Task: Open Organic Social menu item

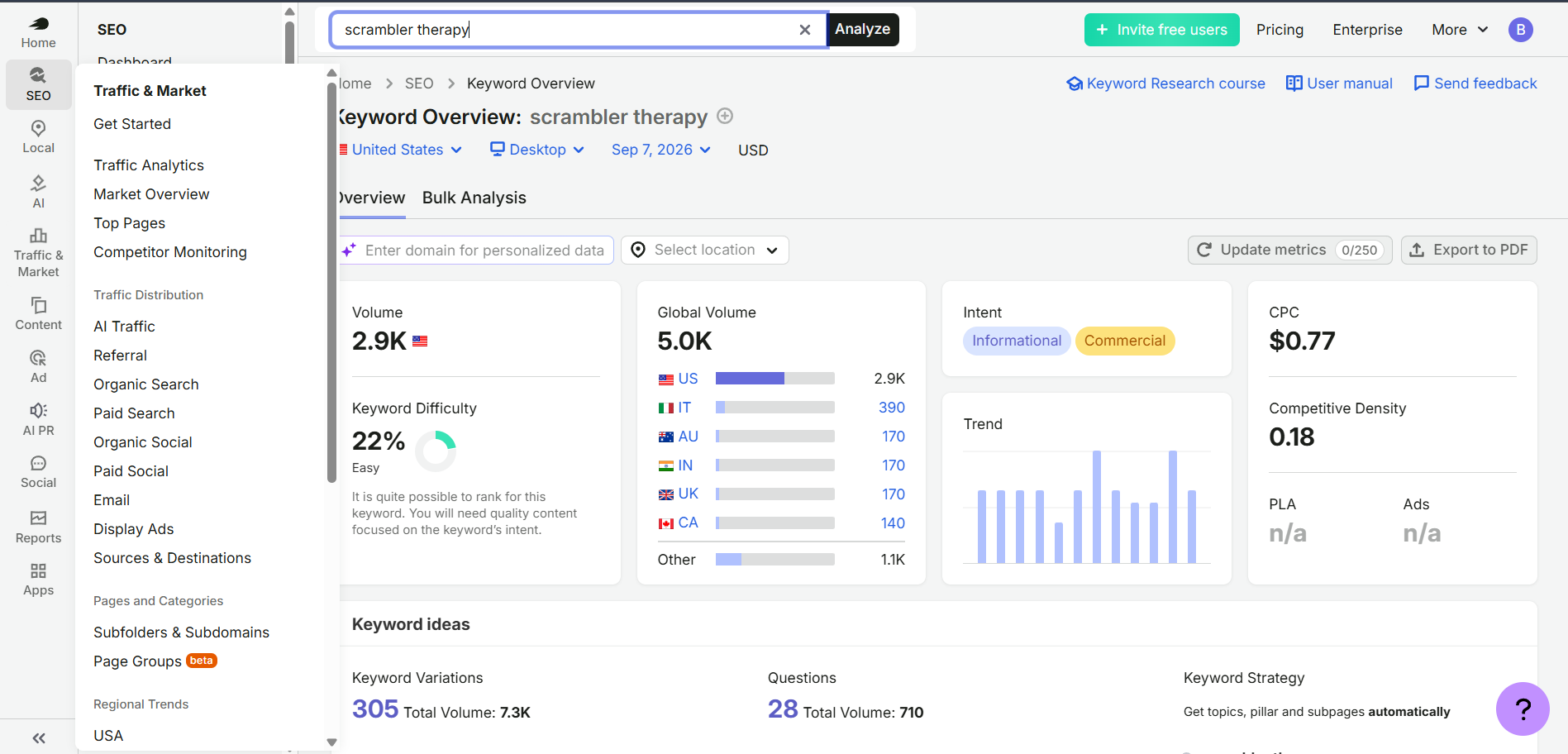Action: (143, 442)
